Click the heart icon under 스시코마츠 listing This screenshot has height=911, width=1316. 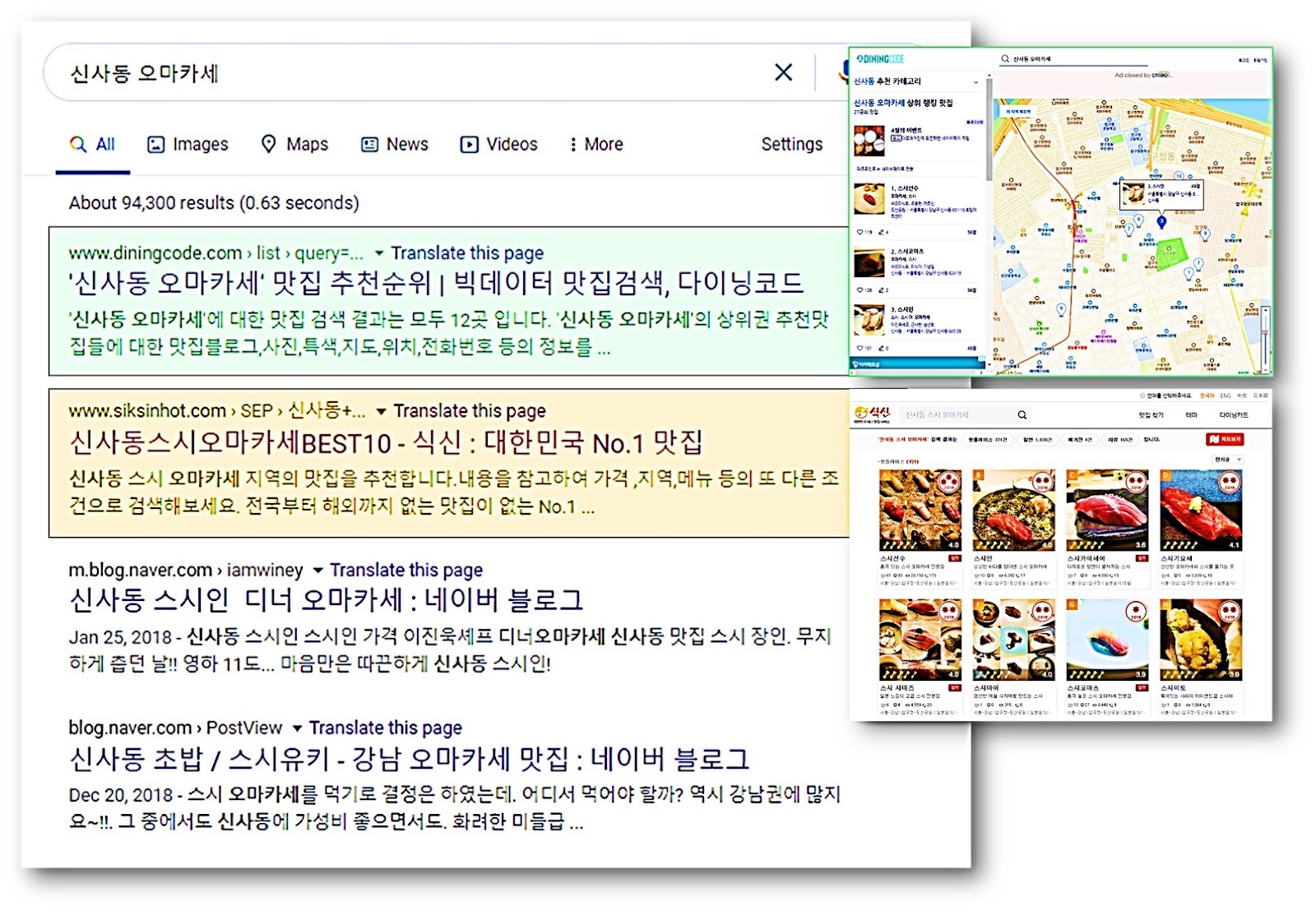coord(860,290)
